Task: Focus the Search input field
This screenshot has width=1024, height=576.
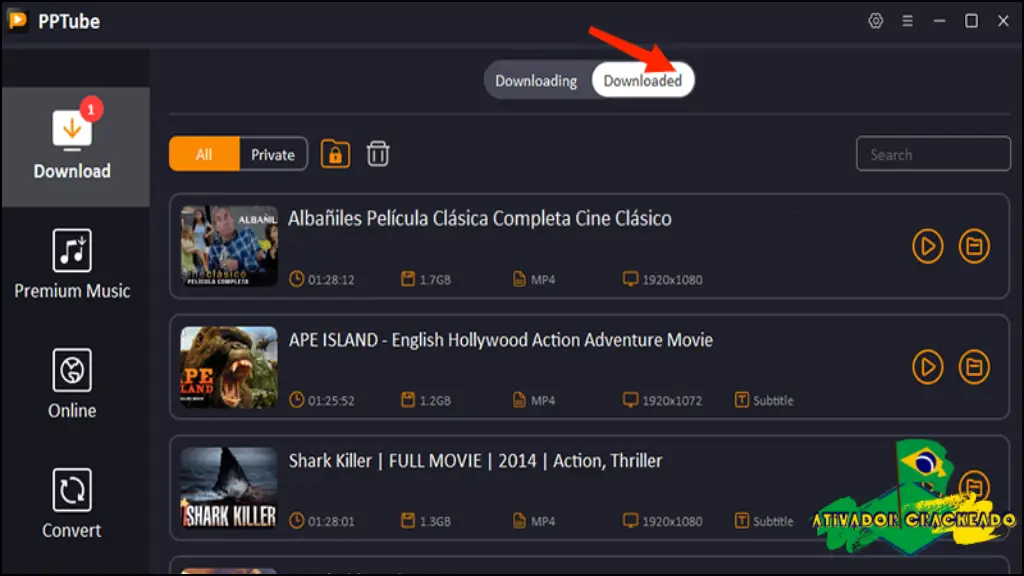Action: coord(933,154)
